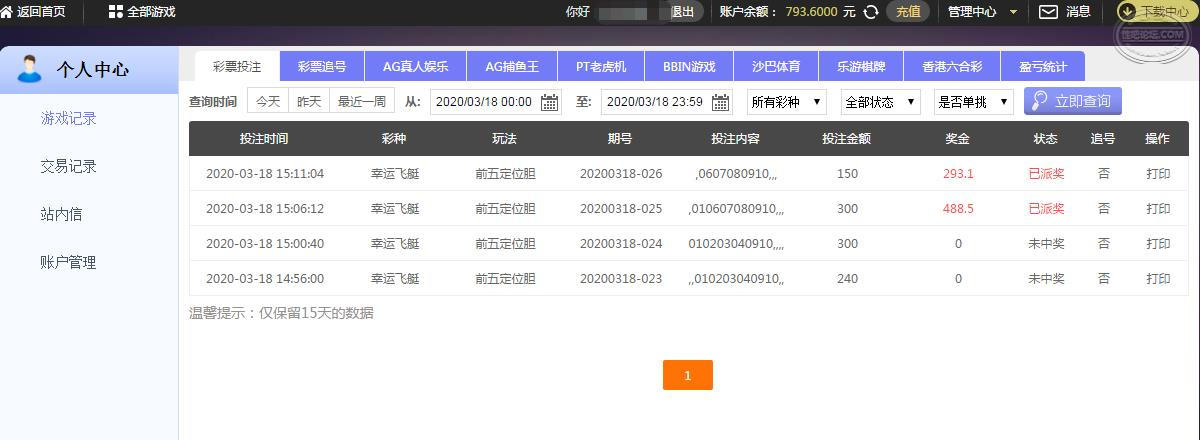Click the start date field 2020/03/18 00:00
The image size is (1200, 440).
(497, 102)
